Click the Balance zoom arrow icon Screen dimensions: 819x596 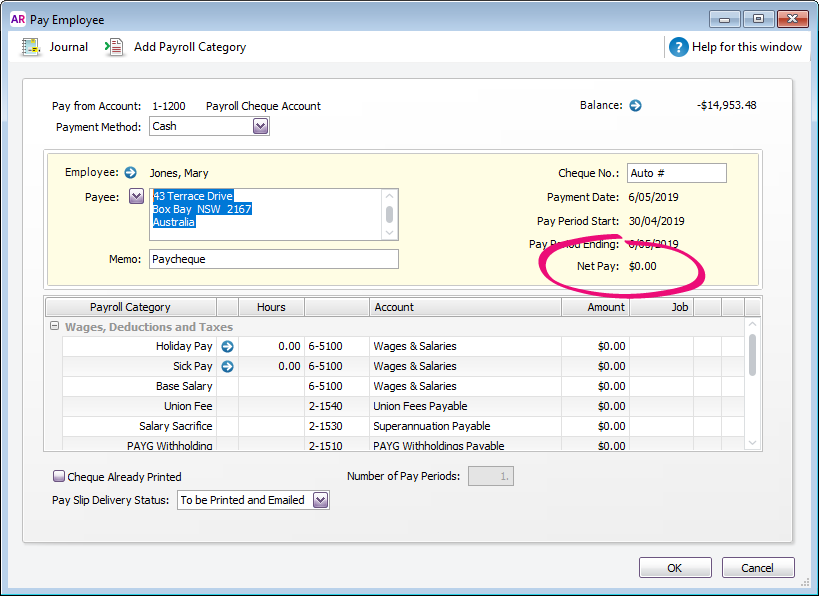[635, 105]
